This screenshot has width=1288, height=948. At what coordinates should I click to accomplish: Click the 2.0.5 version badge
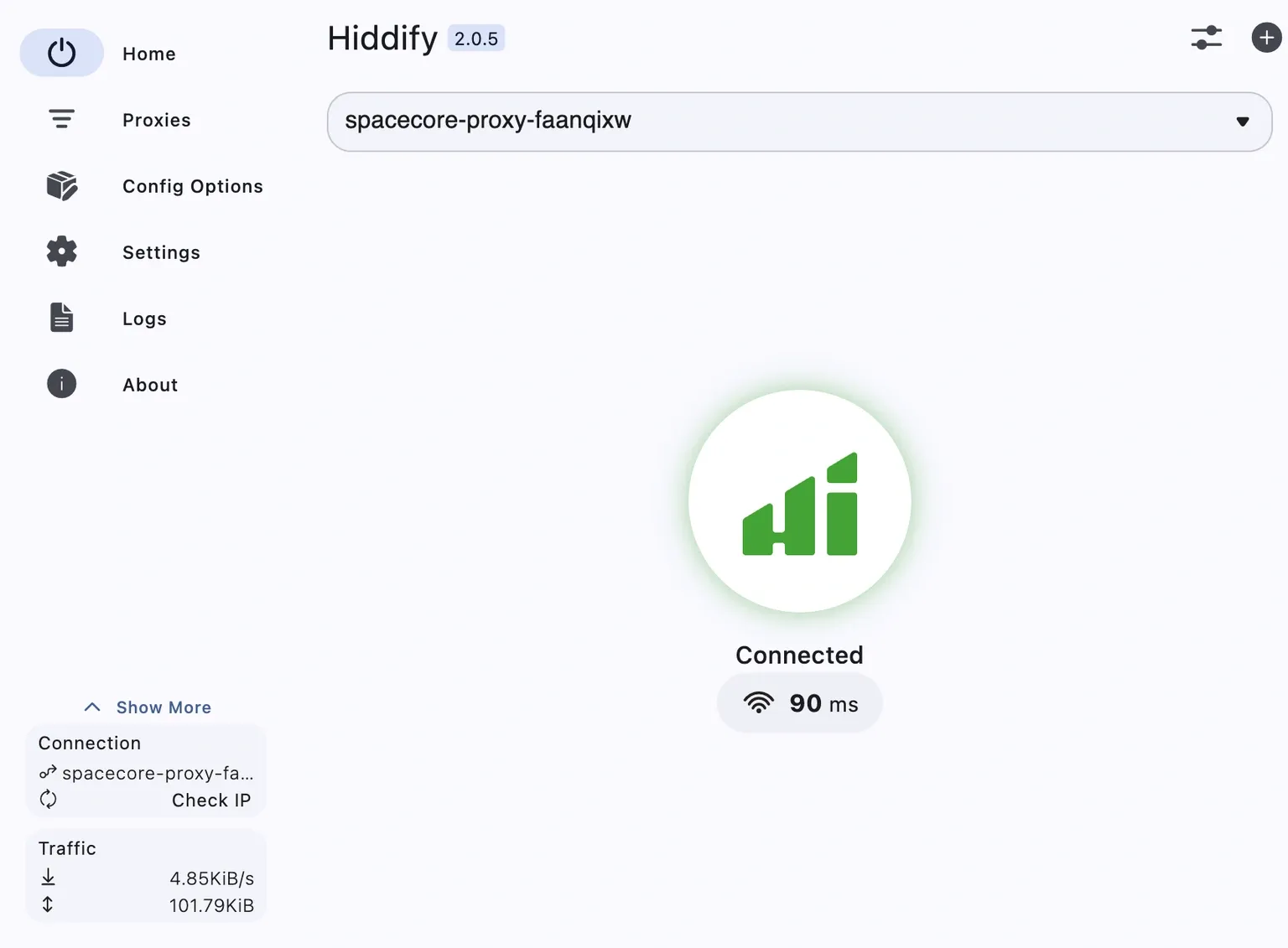(475, 39)
